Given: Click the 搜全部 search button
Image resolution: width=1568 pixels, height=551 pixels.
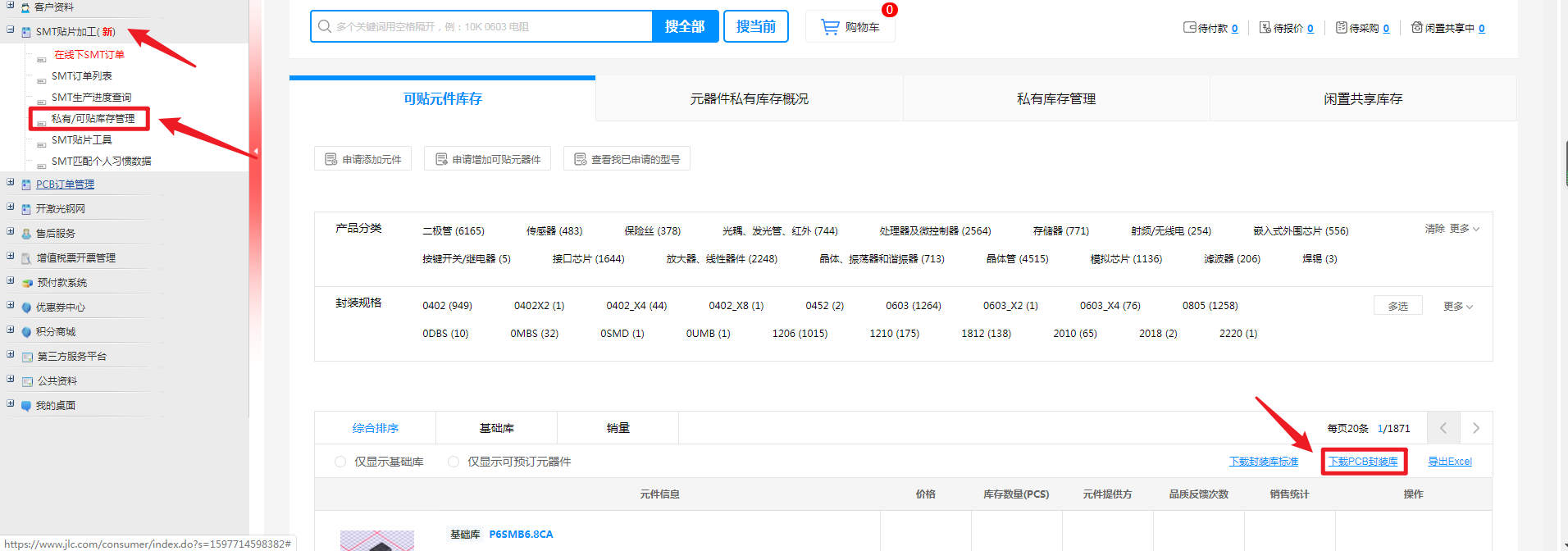Looking at the screenshot, I should click(685, 26).
